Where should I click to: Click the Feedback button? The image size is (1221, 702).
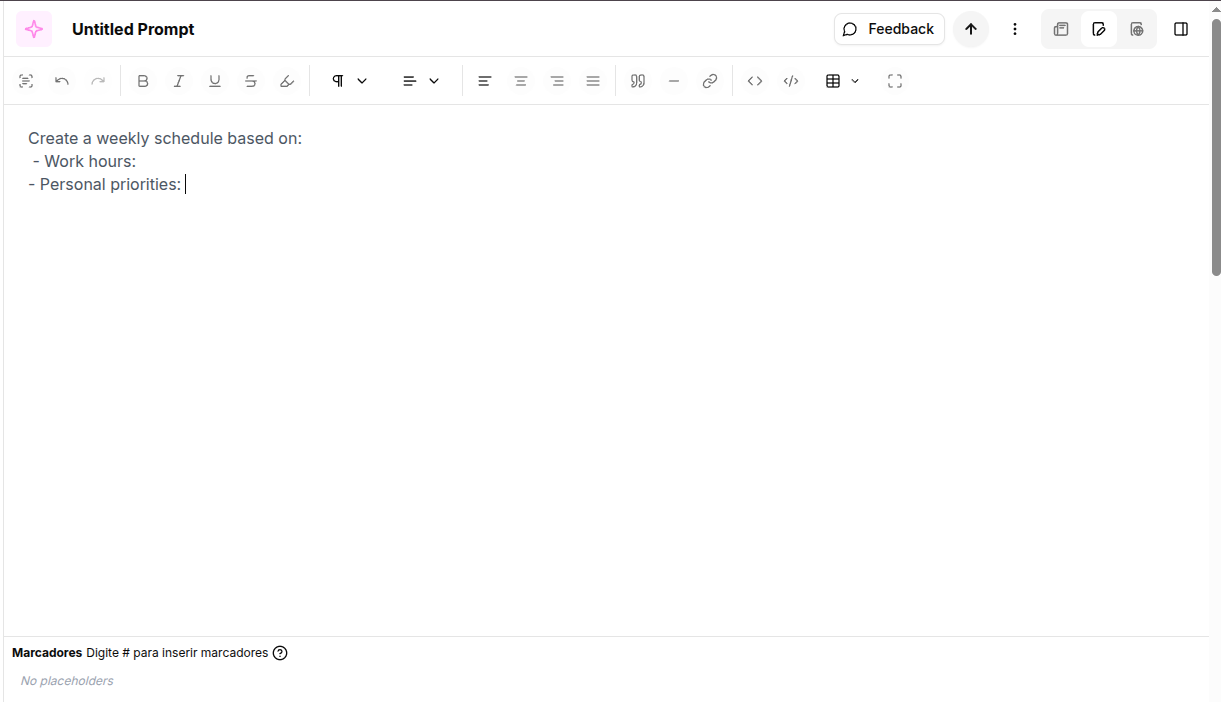(889, 29)
